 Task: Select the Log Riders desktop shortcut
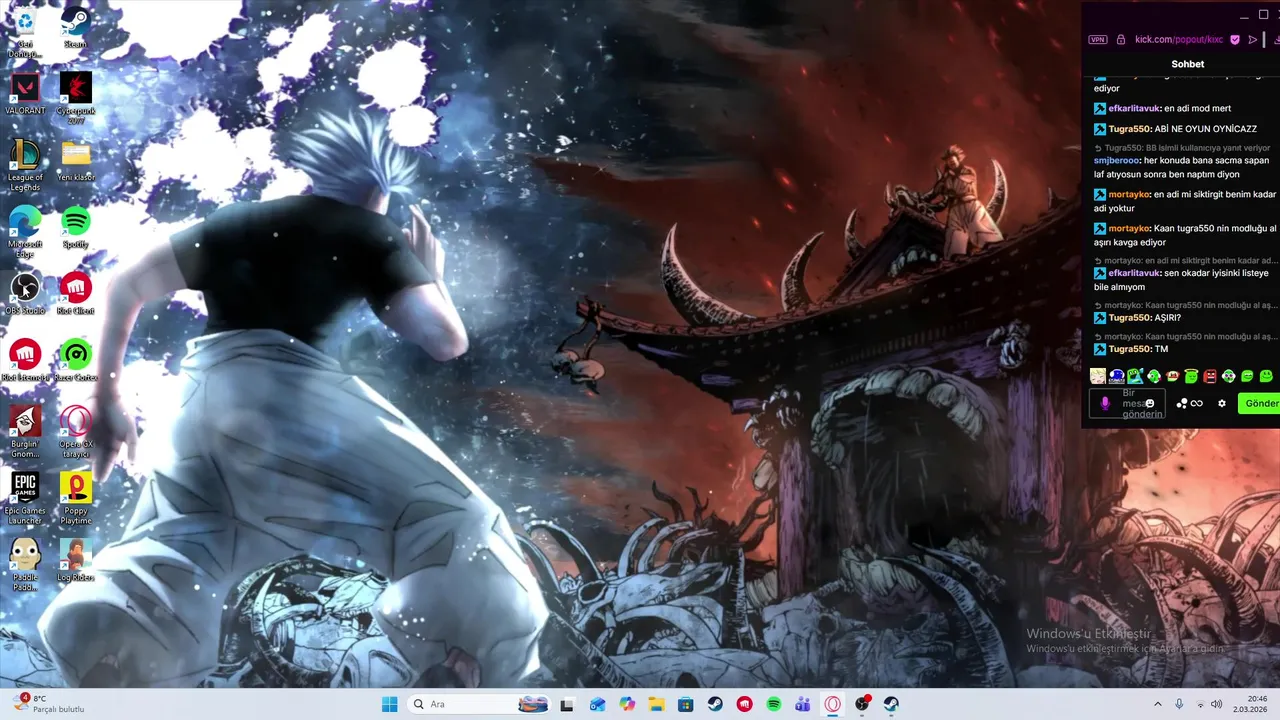click(75, 561)
